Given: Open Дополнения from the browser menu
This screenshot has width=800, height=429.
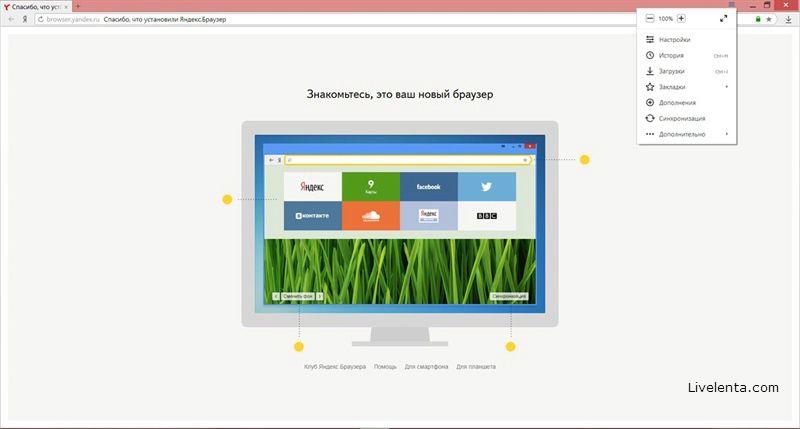Looking at the screenshot, I should tap(687, 103).
